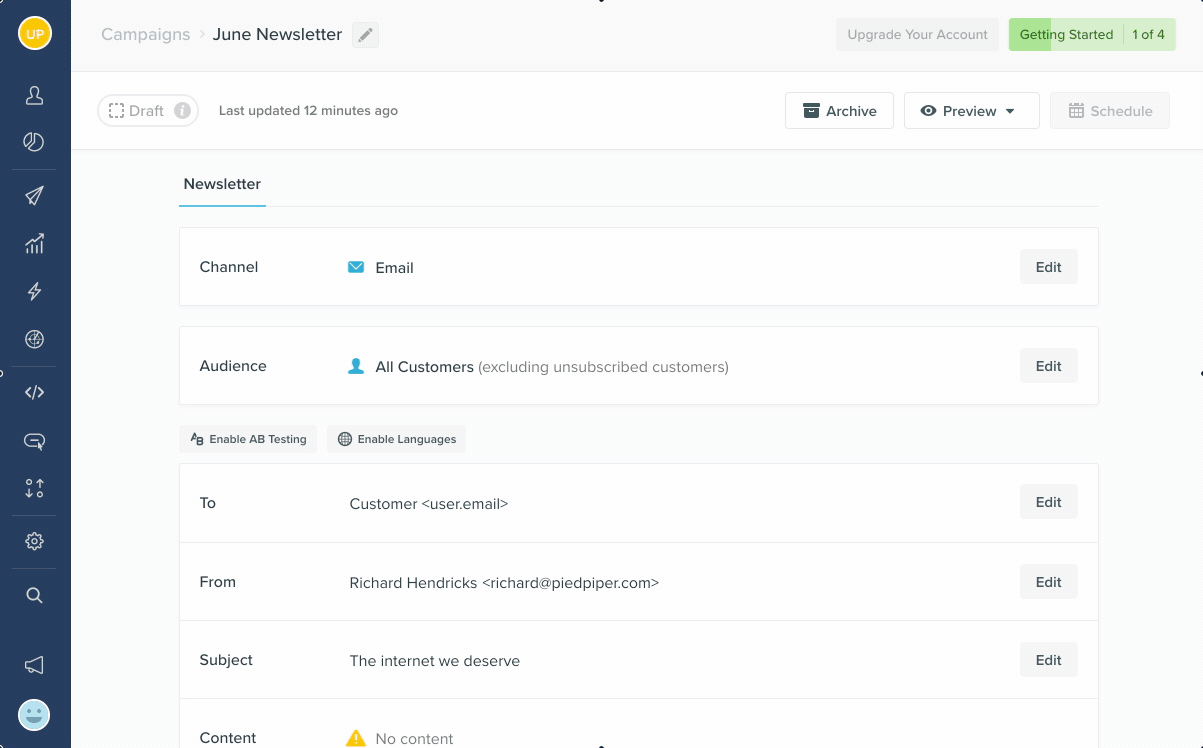This screenshot has height=748, width=1203.
Task: Check Getting Started progress 1 of 4
Action: click(x=1149, y=34)
